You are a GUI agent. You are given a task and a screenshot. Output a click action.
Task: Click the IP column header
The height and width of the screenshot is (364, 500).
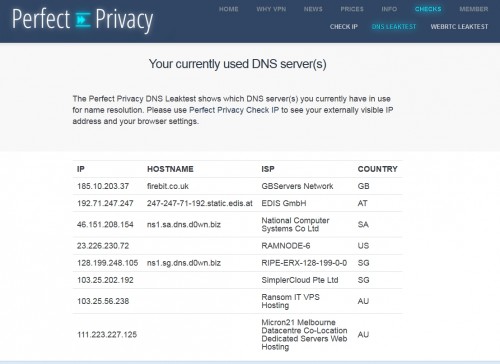[81, 169]
